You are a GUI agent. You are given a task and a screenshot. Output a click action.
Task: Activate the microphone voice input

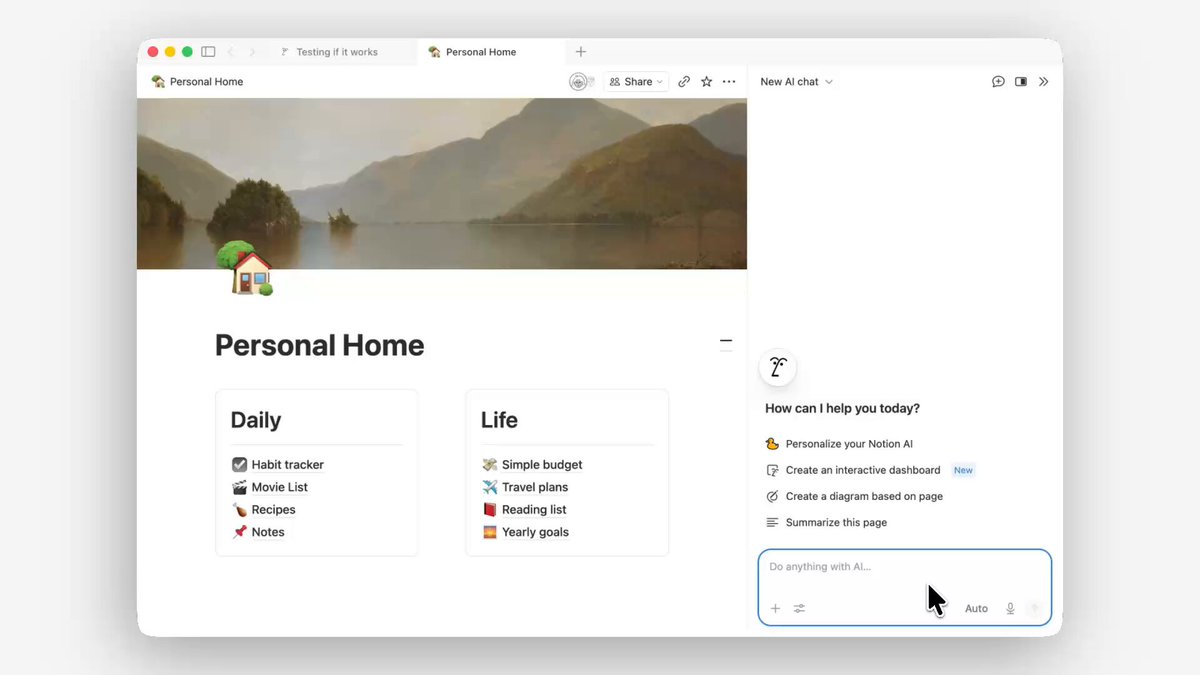1011,608
